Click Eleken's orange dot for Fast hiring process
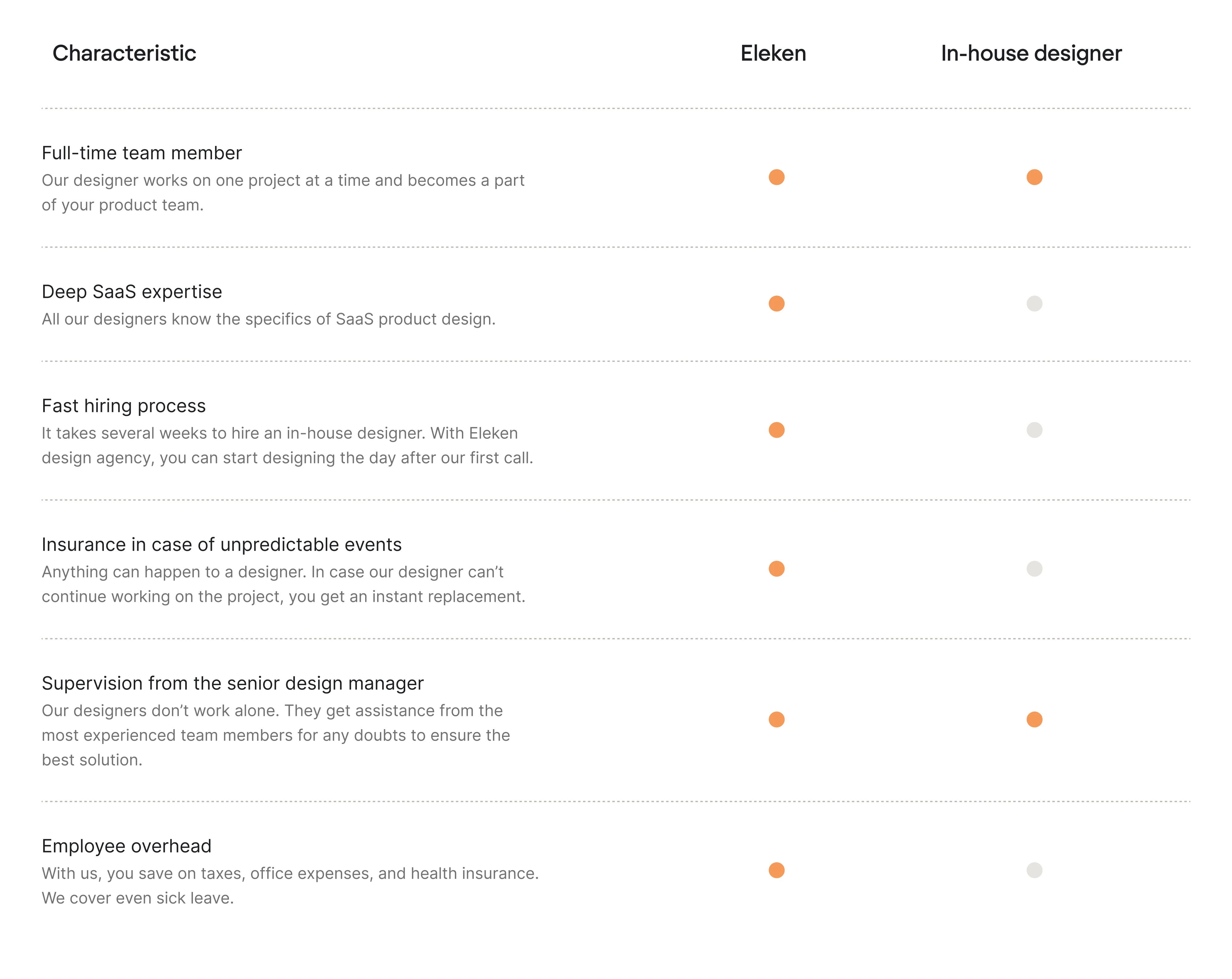Screen dimensions: 1232x979 [x=777, y=430]
